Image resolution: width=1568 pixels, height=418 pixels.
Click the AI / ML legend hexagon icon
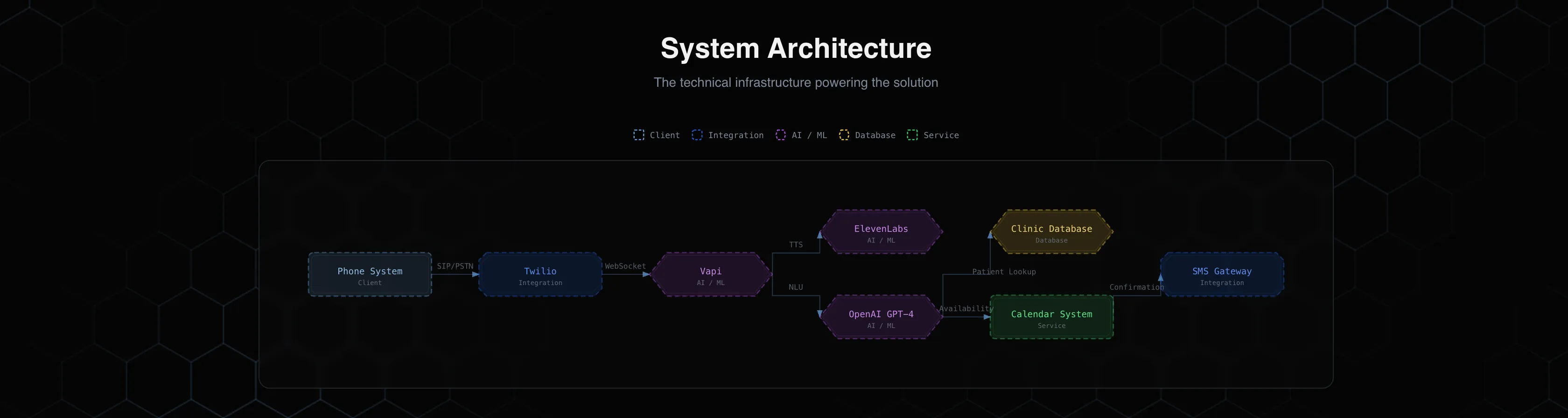coord(780,135)
